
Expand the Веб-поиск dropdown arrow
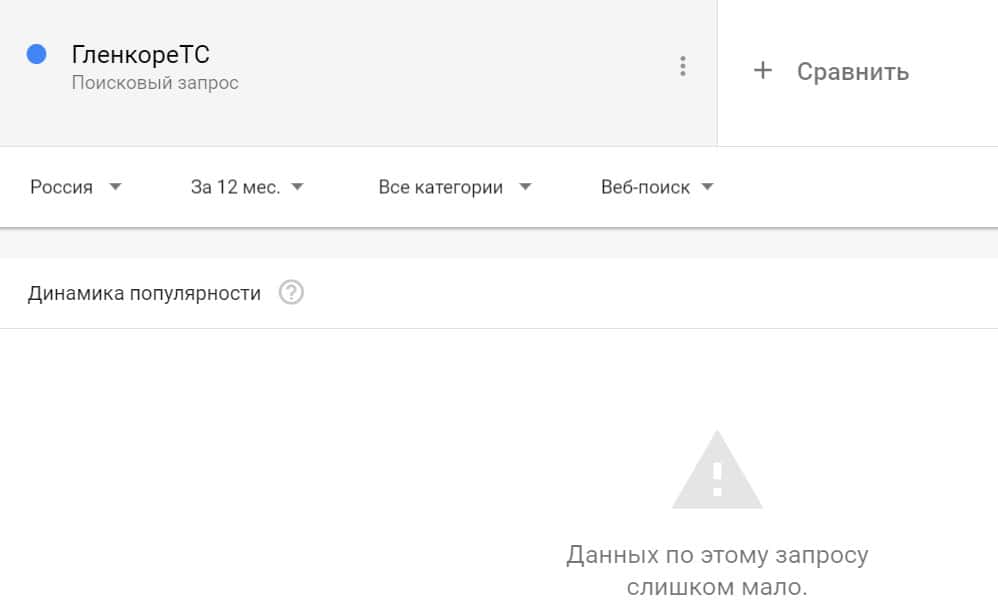[x=708, y=187]
